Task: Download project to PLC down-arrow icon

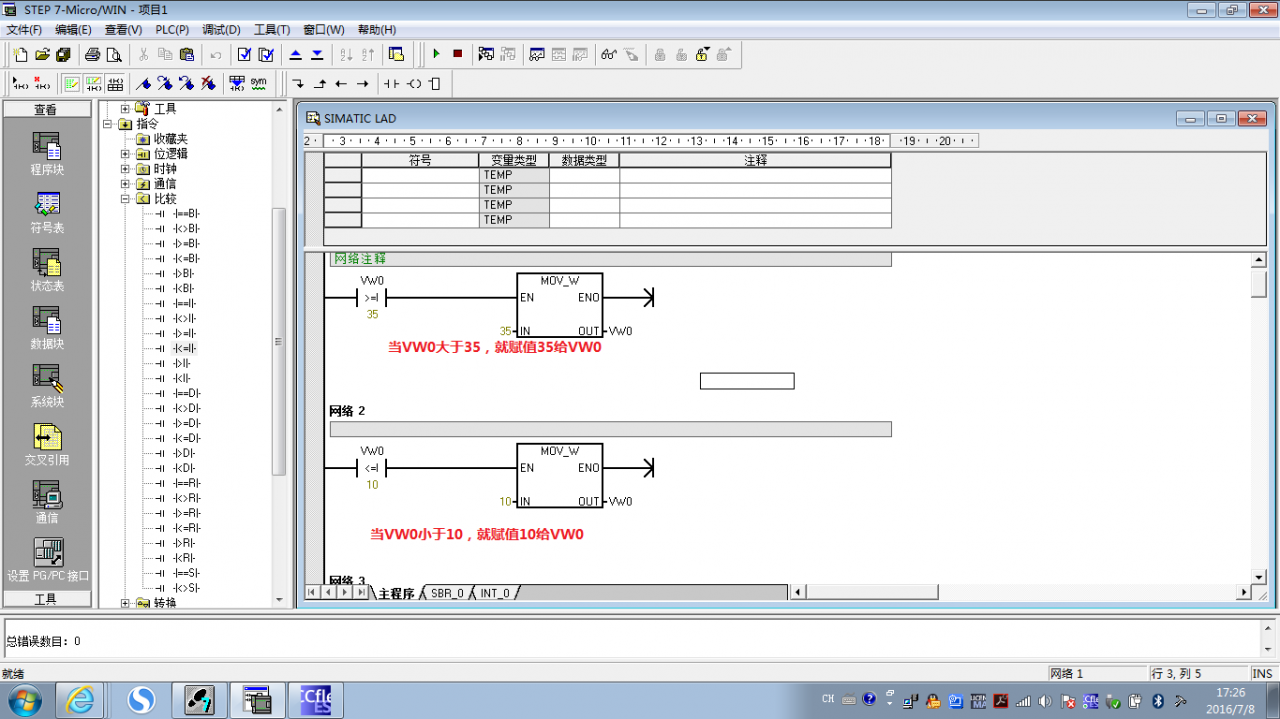Action: tap(317, 54)
